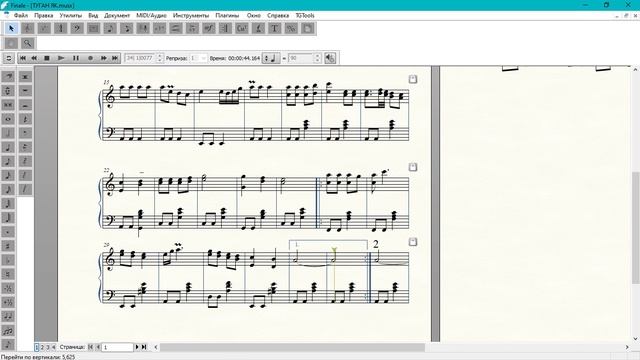Choose half note duration in palette

click(x=8, y=133)
